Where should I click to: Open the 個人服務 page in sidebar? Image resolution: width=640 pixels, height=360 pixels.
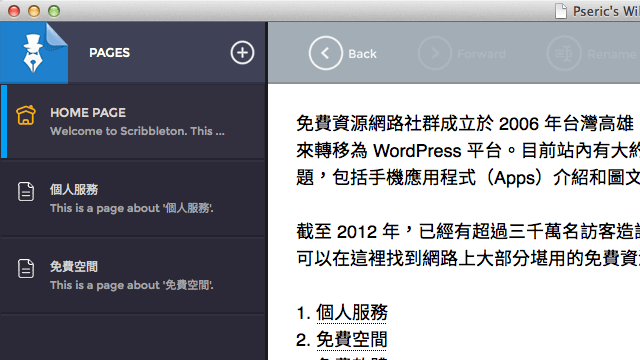133,198
